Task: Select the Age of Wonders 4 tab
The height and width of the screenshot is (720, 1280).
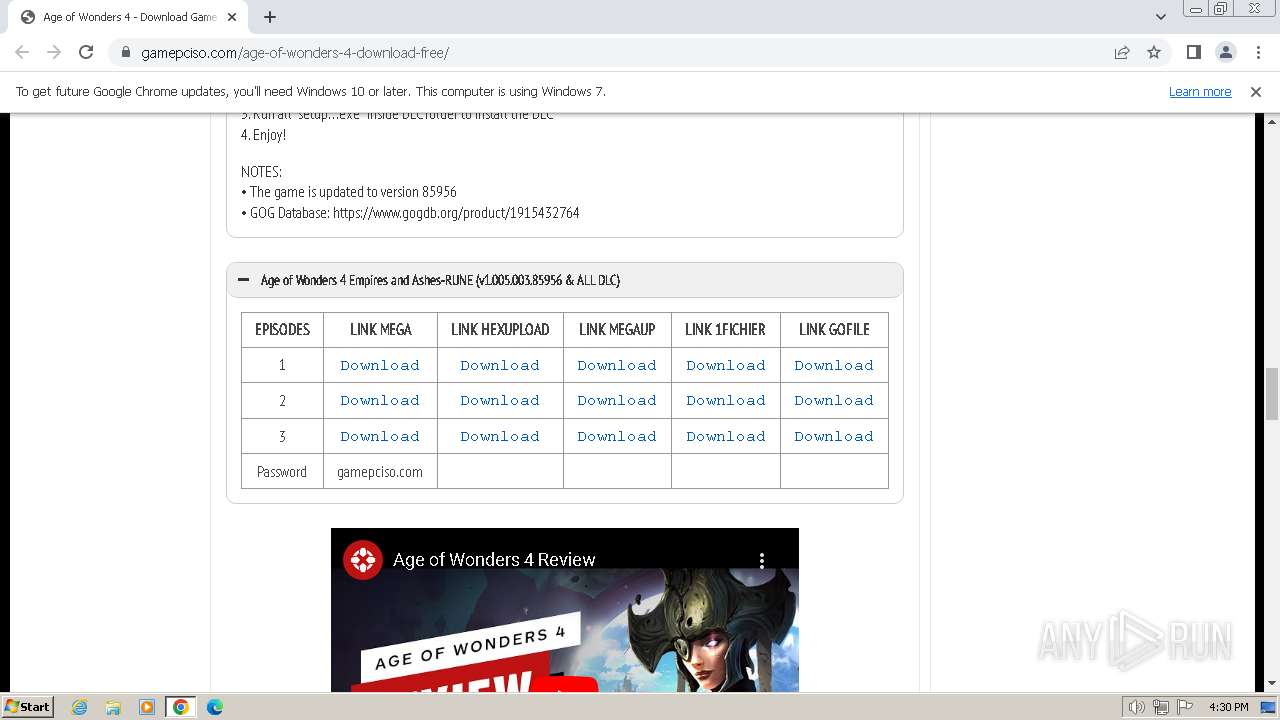Action: pos(128,17)
